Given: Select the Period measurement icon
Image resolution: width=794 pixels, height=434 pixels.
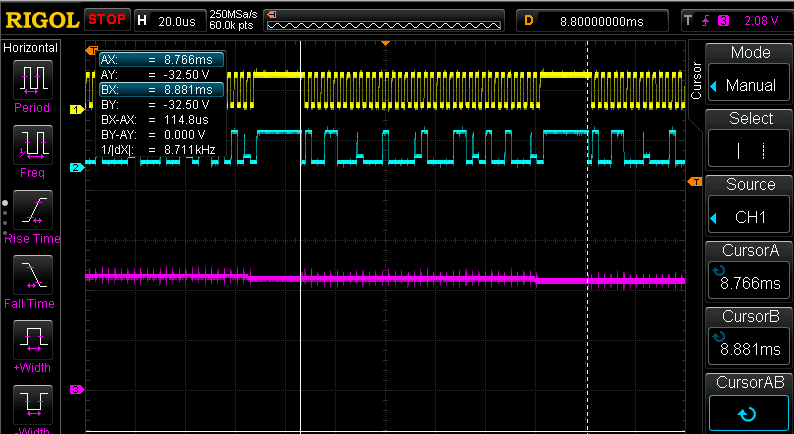Looking at the screenshot, I should 32,78.
